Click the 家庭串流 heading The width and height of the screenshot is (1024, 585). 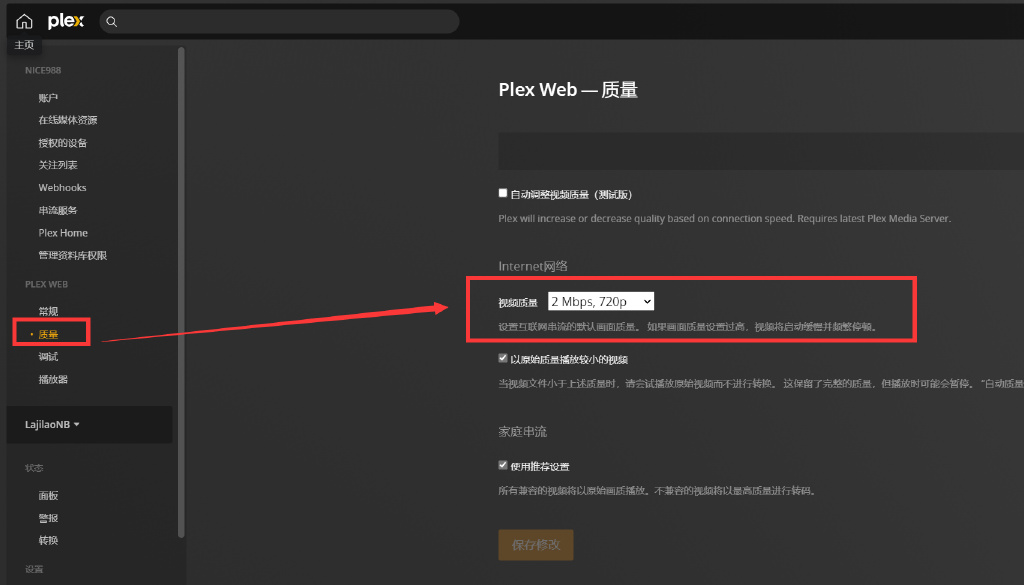pos(522,432)
